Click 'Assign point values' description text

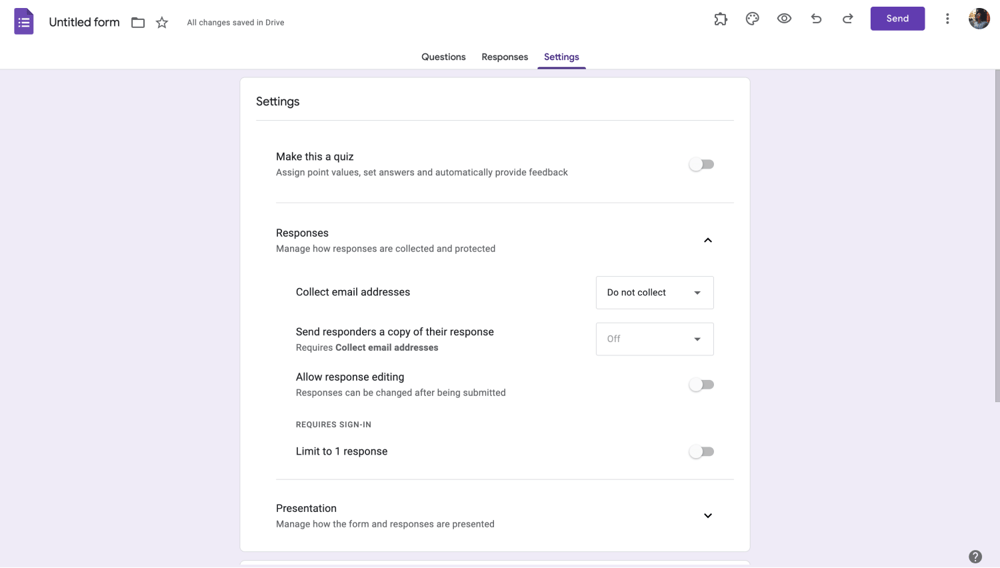422,172
